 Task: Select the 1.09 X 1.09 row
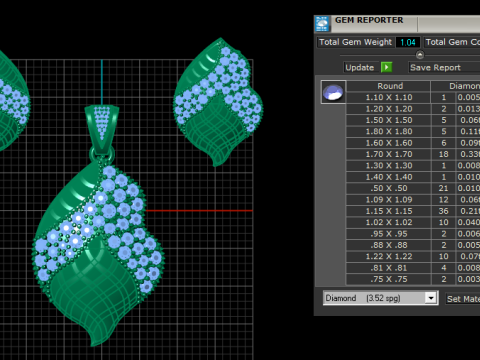click(x=413, y=199)
